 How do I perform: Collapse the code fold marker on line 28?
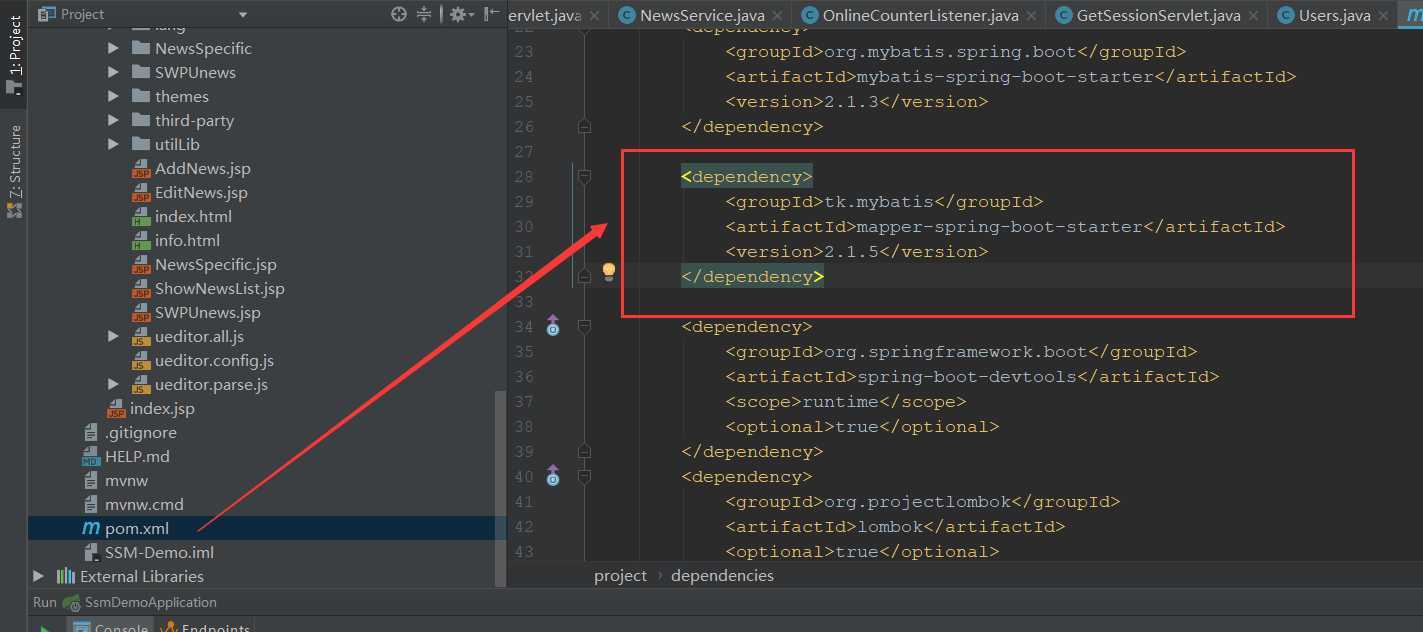click(x=585, y=176)
